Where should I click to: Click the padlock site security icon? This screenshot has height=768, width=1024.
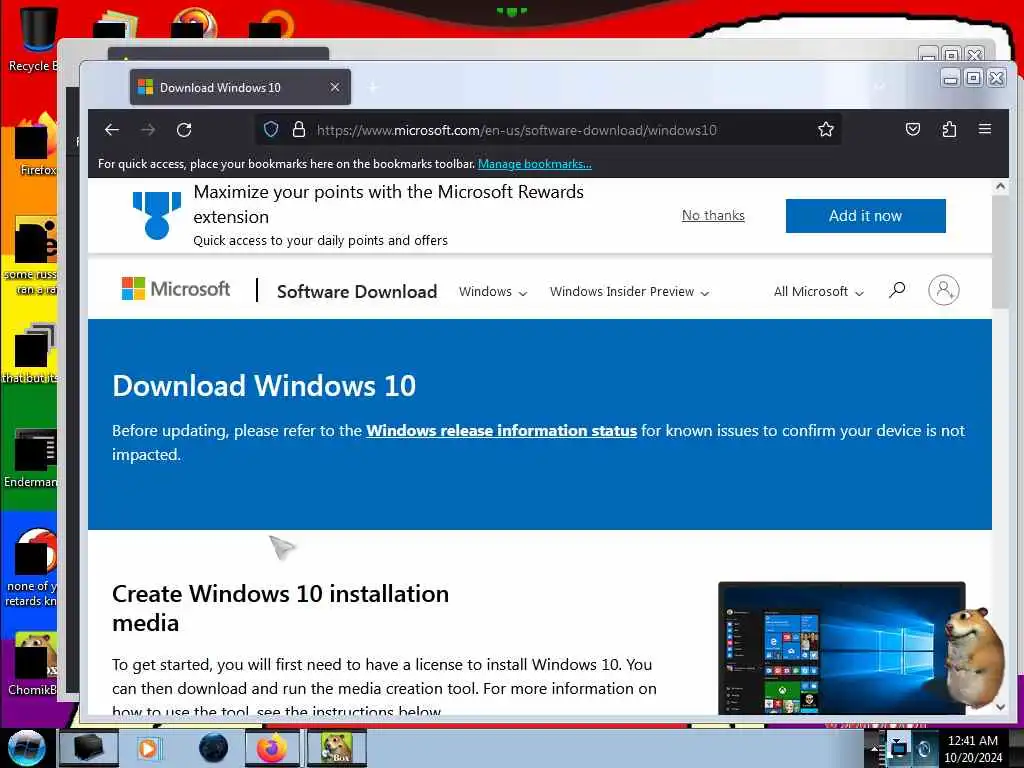point(298,129)
